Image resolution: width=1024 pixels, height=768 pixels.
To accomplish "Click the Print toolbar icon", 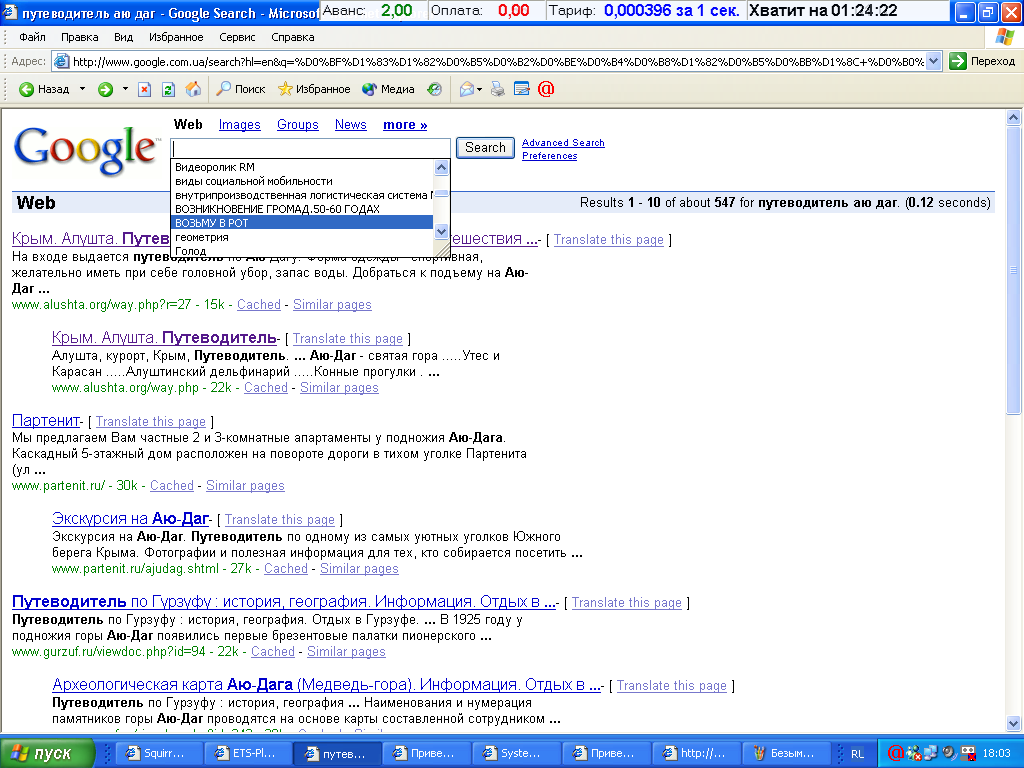I will click(498, 89).
